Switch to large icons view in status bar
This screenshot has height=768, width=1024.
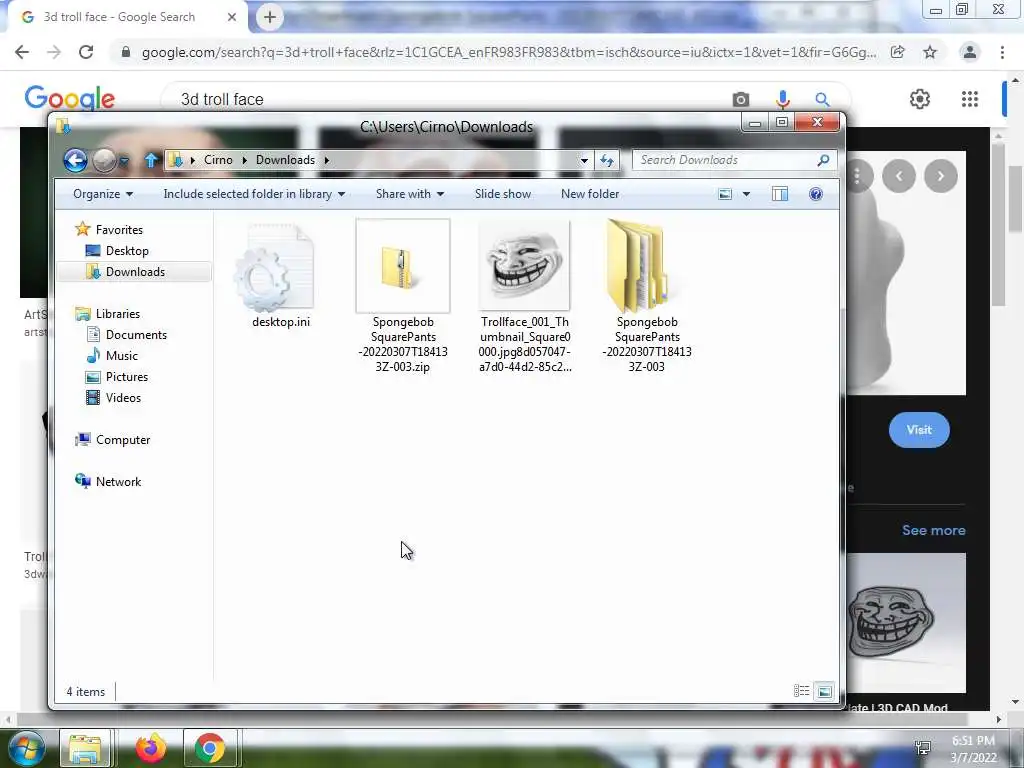tap(825, 691)
